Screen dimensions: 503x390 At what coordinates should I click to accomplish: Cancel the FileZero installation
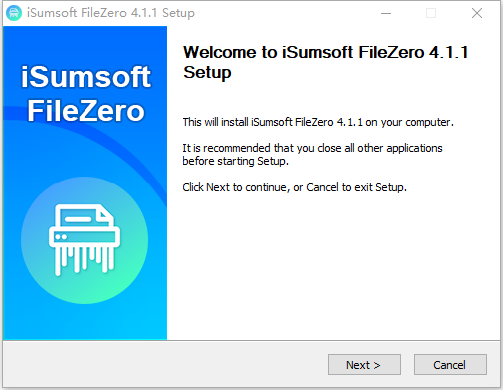(x=450, y=365)
